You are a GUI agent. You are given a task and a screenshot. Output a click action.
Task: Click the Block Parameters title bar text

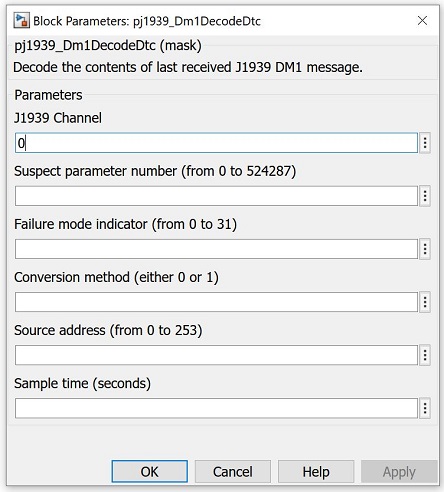tap(147, 21)
